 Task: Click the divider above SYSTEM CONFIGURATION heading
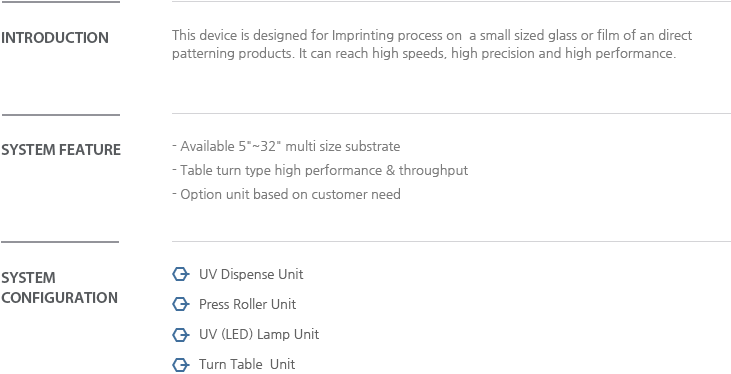[x=60, y=242]
